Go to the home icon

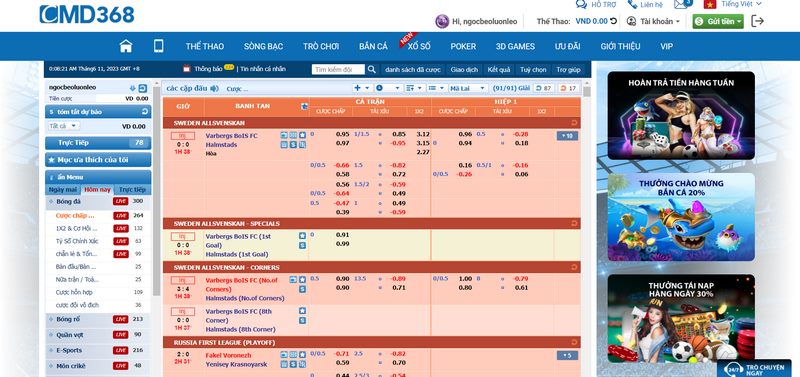pos(126,46)
